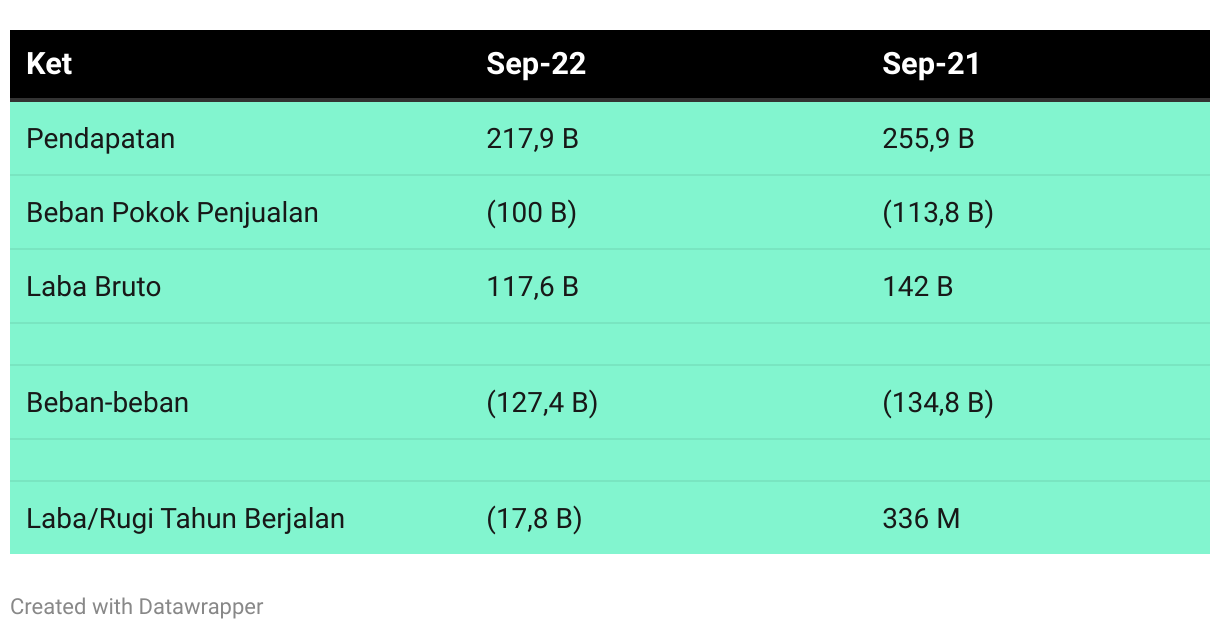Click the 142 B Laba Bruto value
The image size is (1220, 630).
tap(917, 287)
